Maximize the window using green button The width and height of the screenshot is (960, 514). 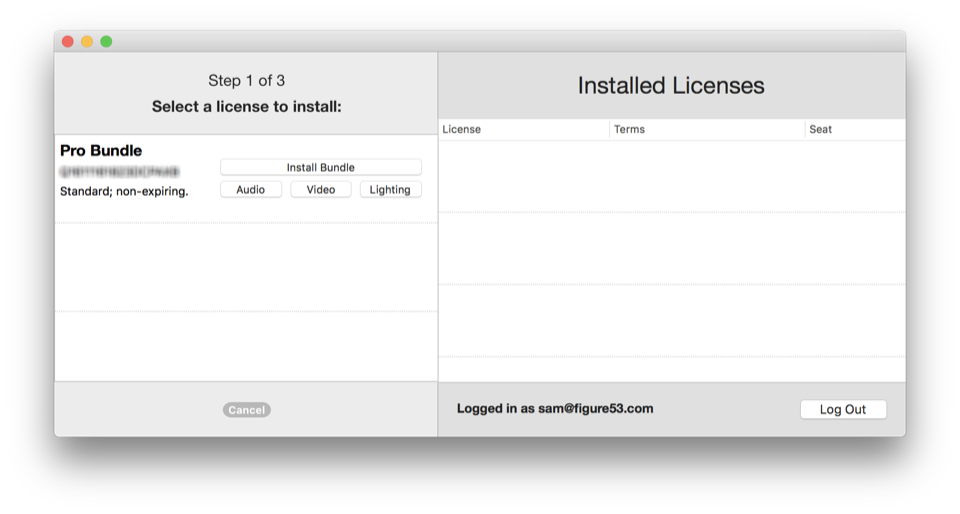106,41
